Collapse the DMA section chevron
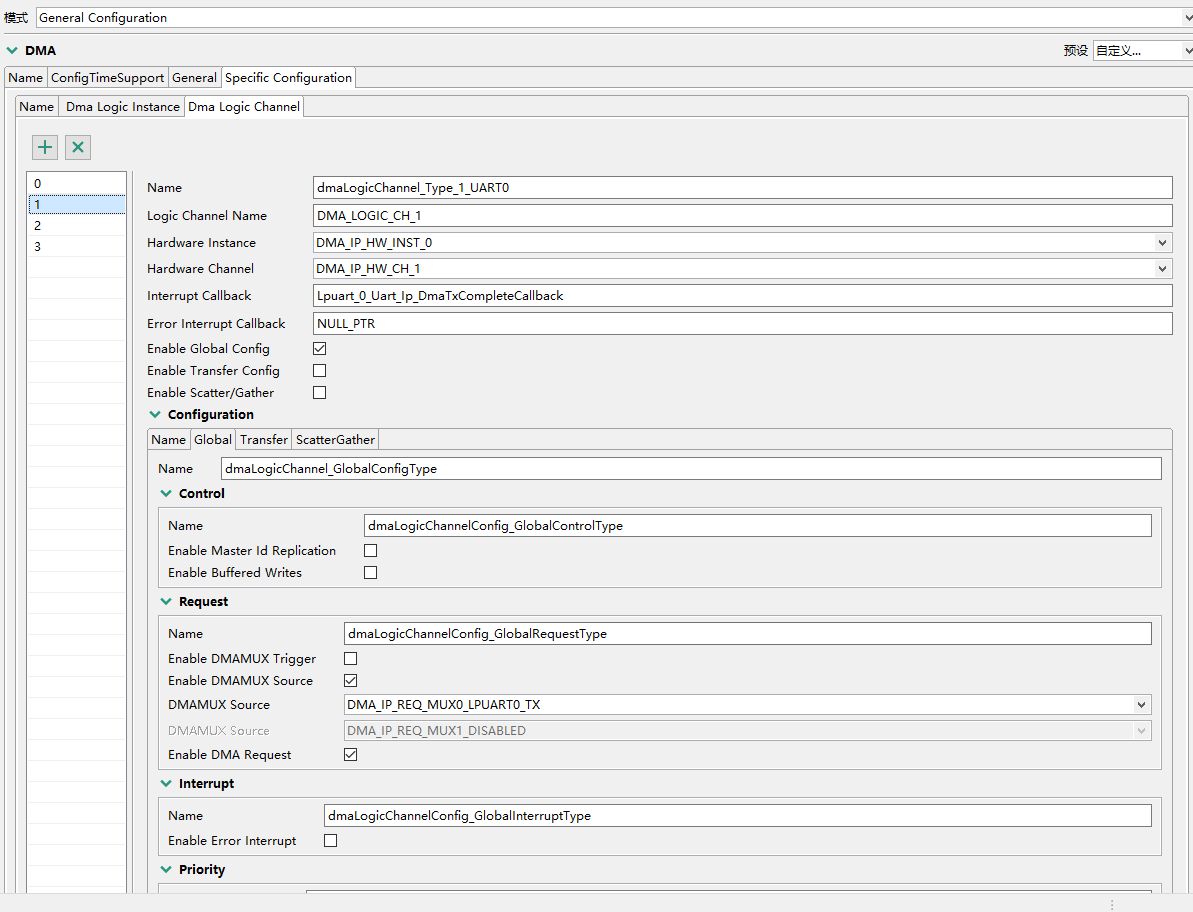The image size is (1193, 912). (12, 50)
